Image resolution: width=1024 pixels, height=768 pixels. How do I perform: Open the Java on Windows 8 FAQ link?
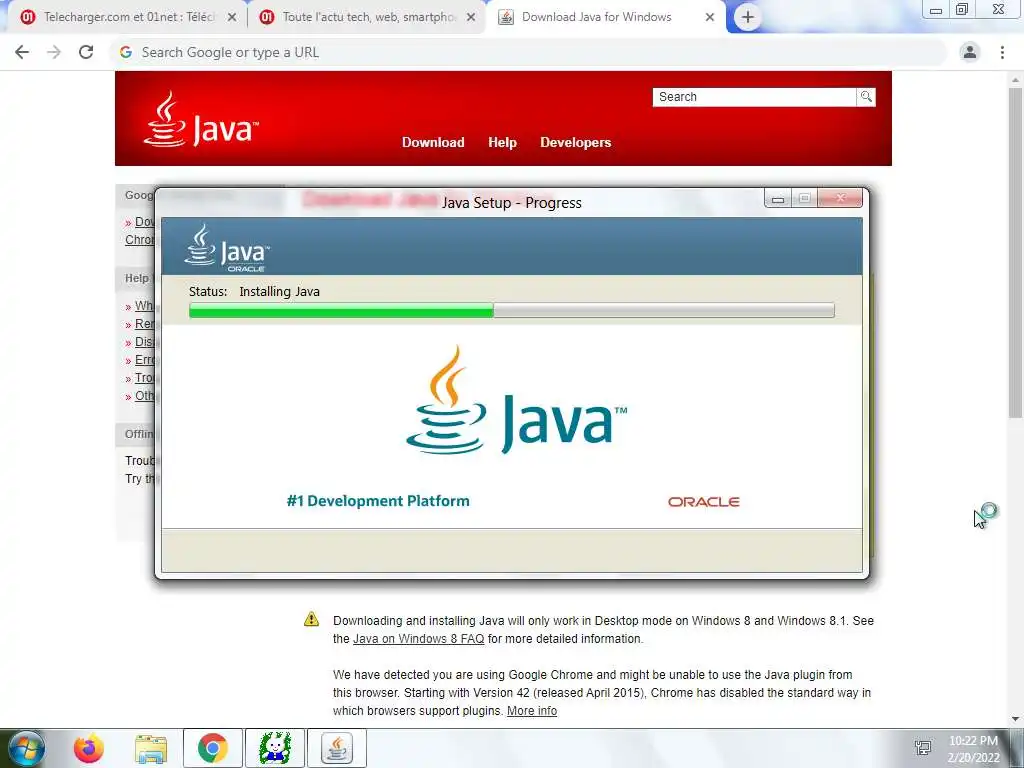pyautogui.click(x=419, y=639)
